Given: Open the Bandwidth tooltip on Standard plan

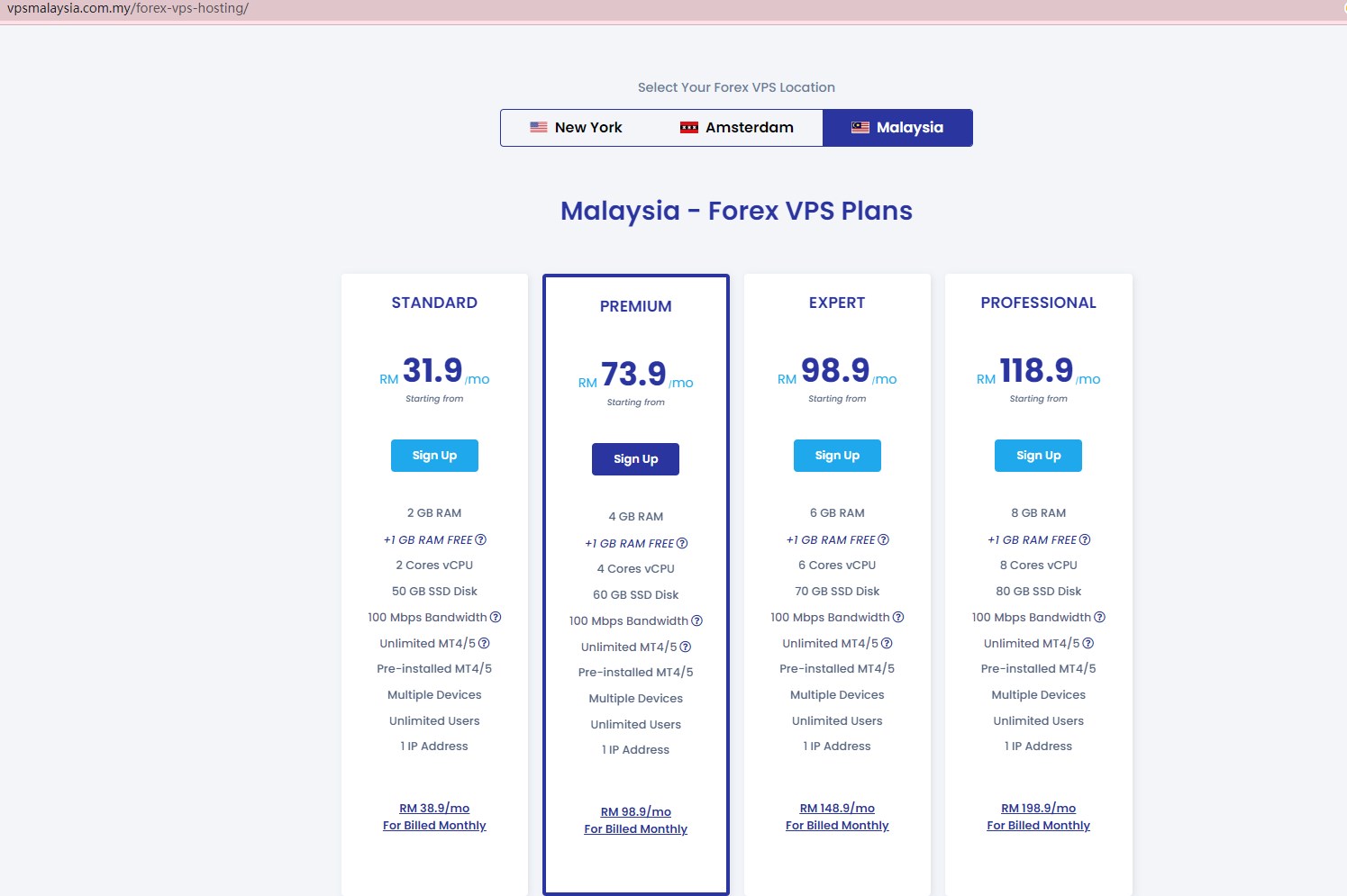Looking at the screenshot, I should point(496,617).
